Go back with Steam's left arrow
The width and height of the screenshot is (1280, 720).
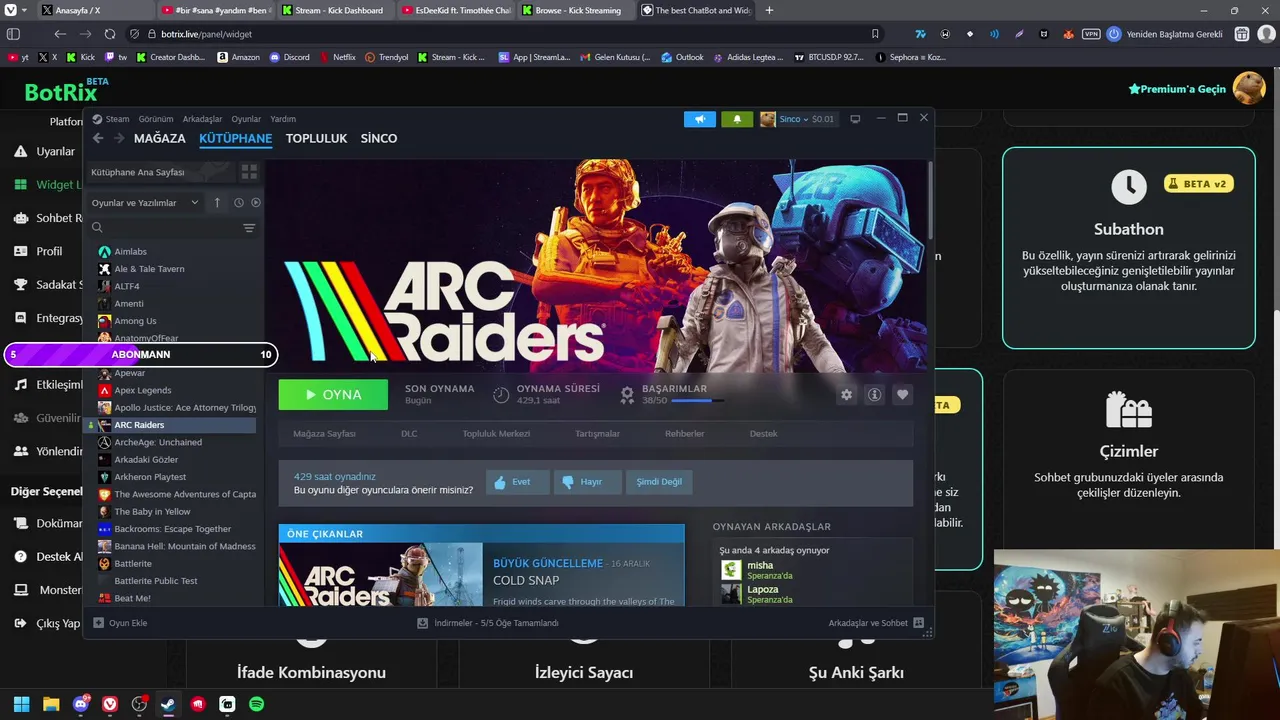pos(98,138)
